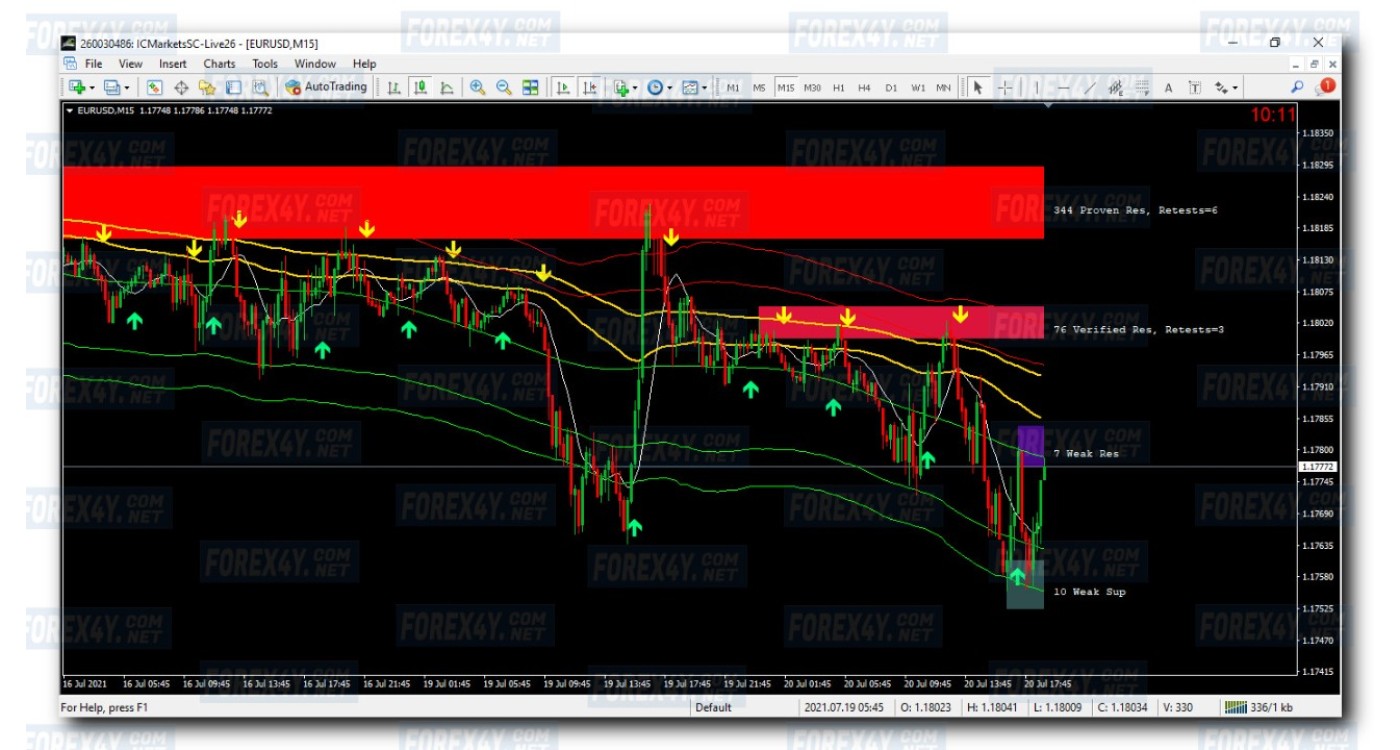The width and height of the screenshot is (1400, 750).
Task: Open the Insert menu
Action: tap(173, 64)
